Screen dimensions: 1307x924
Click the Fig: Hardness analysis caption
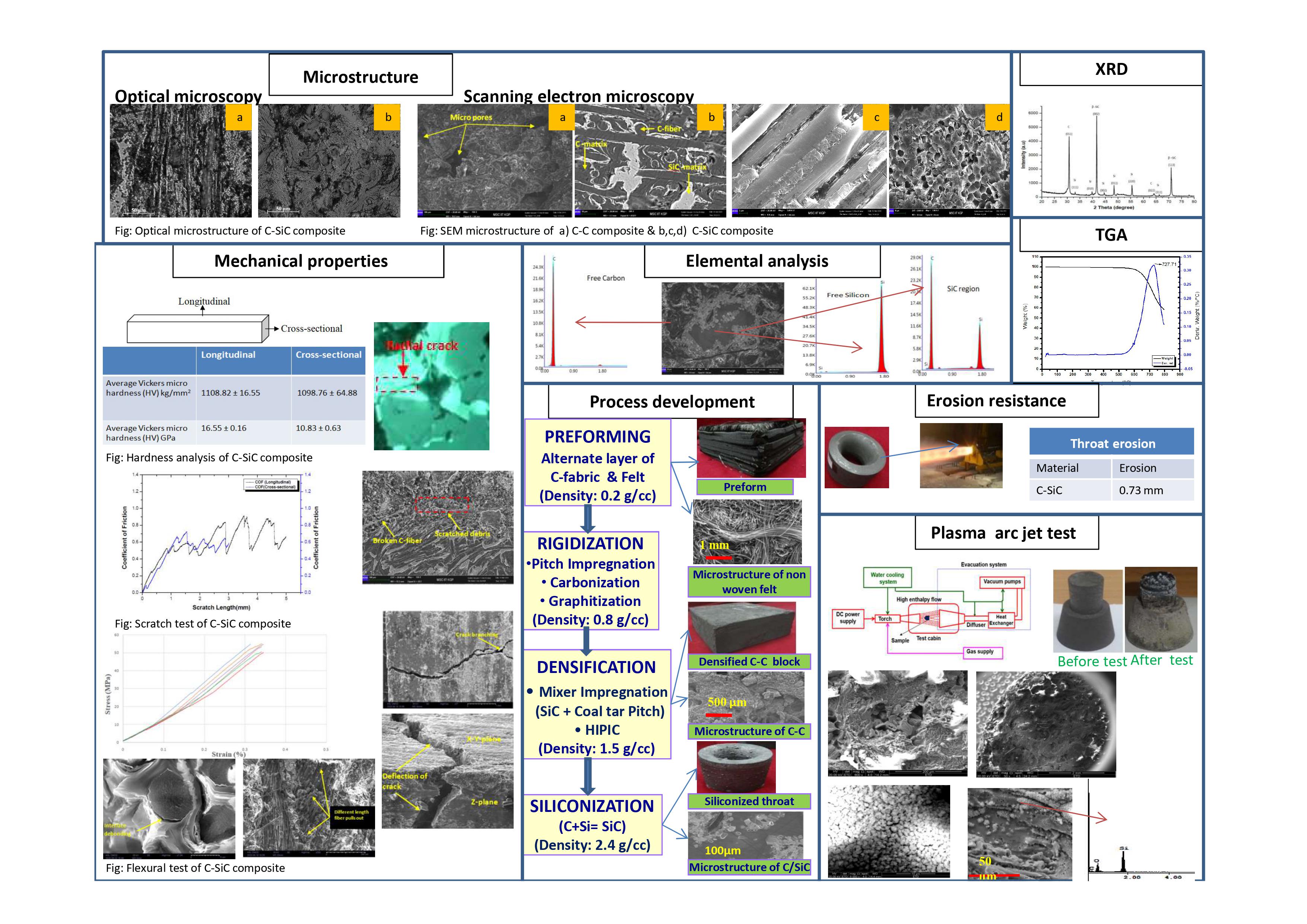pos(209,457)
